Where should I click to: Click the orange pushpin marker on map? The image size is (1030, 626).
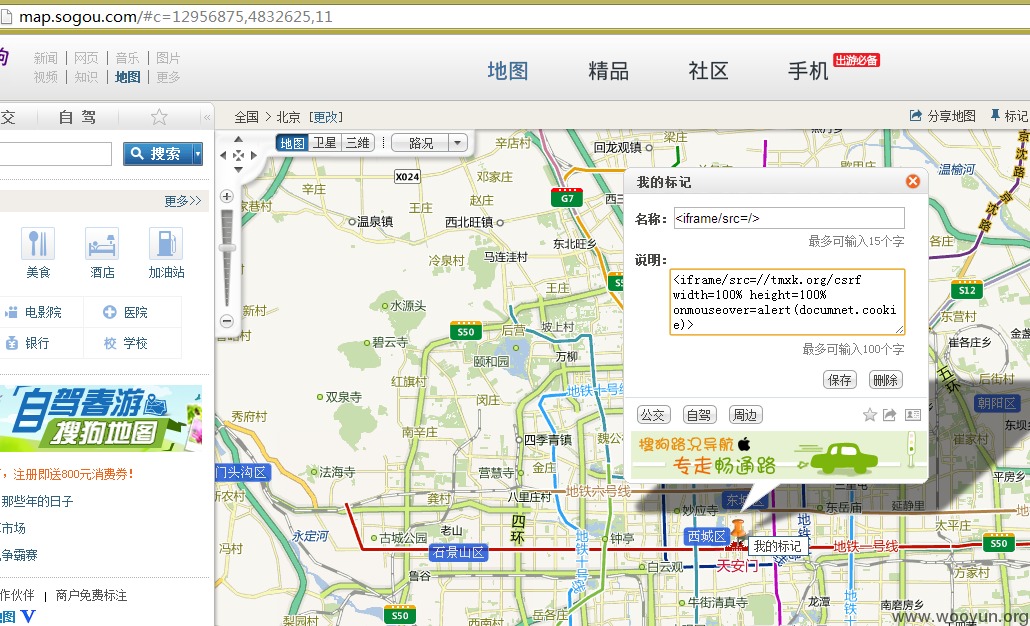tap(738, 529)
